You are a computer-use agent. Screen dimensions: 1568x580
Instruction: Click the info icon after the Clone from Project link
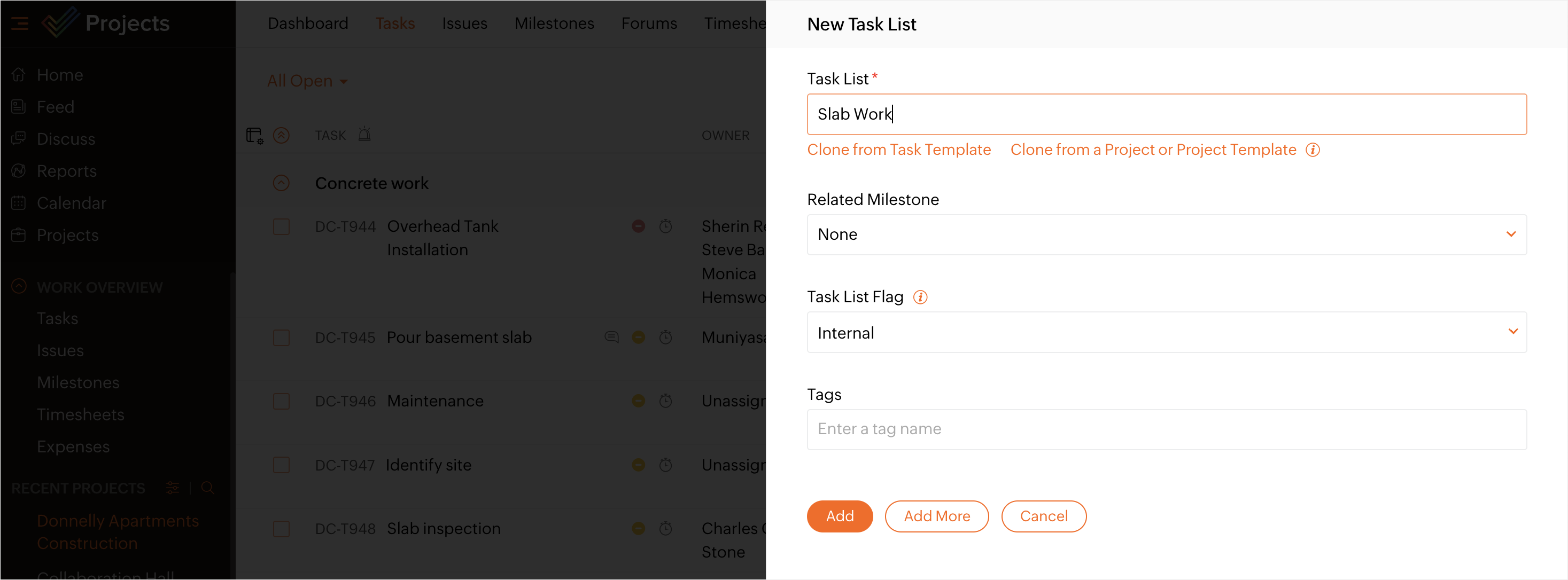tap(1313, 150)
